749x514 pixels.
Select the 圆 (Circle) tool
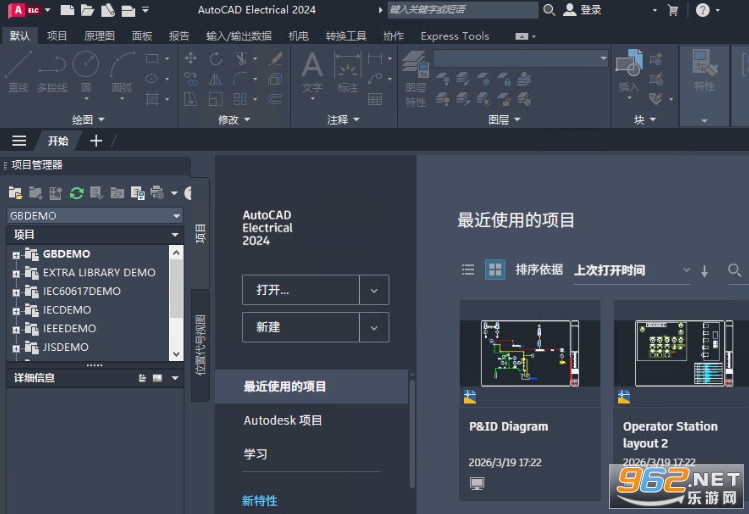(86, 72)
